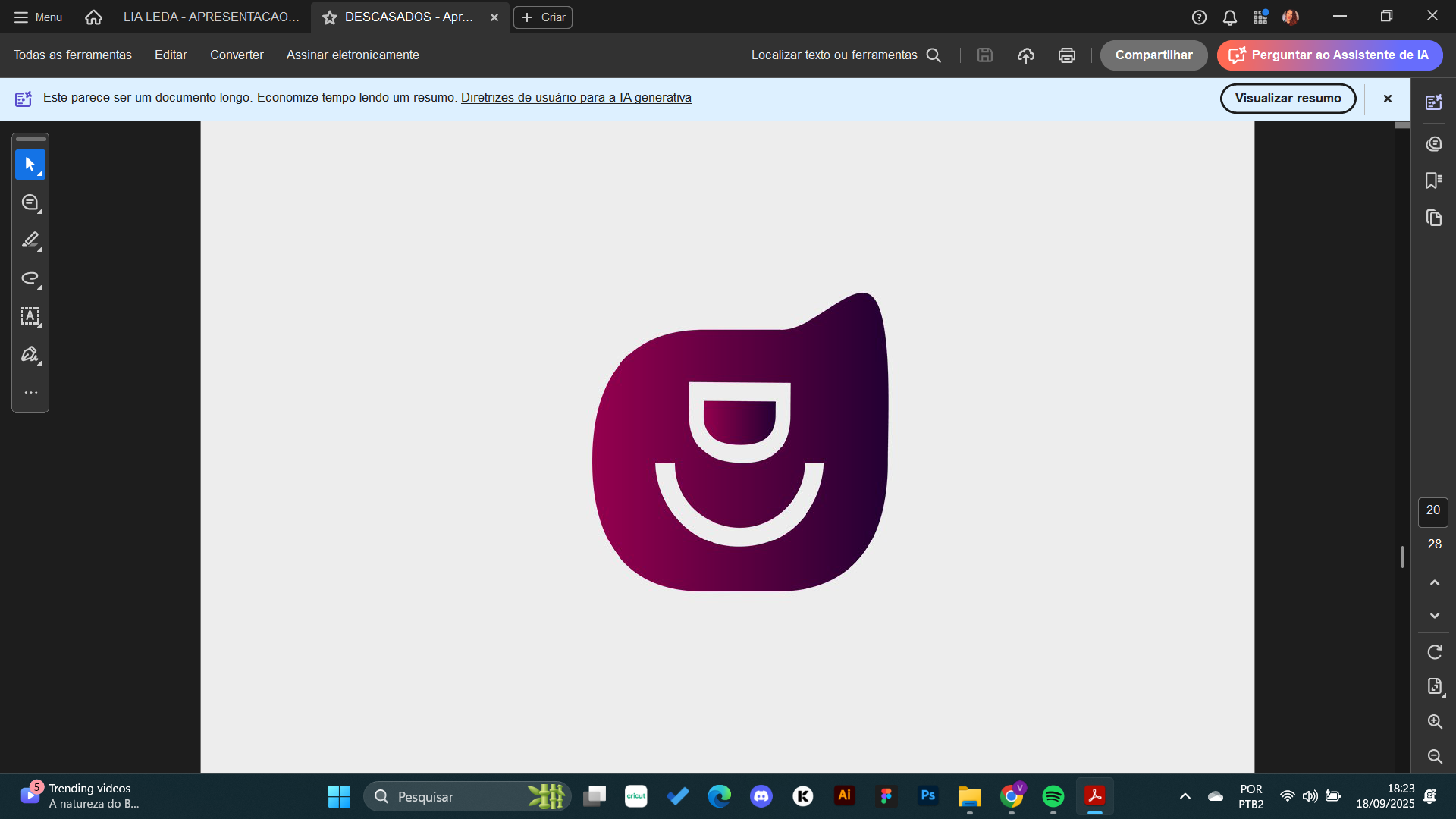This screenshot has width=1456, height=819.
Task: Star the DESCASADOS tab document
Action: click(330, 17)
